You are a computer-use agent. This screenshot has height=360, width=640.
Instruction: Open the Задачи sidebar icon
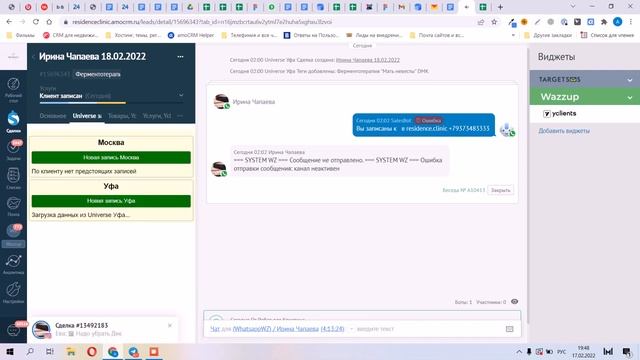(x=13, y=150)
